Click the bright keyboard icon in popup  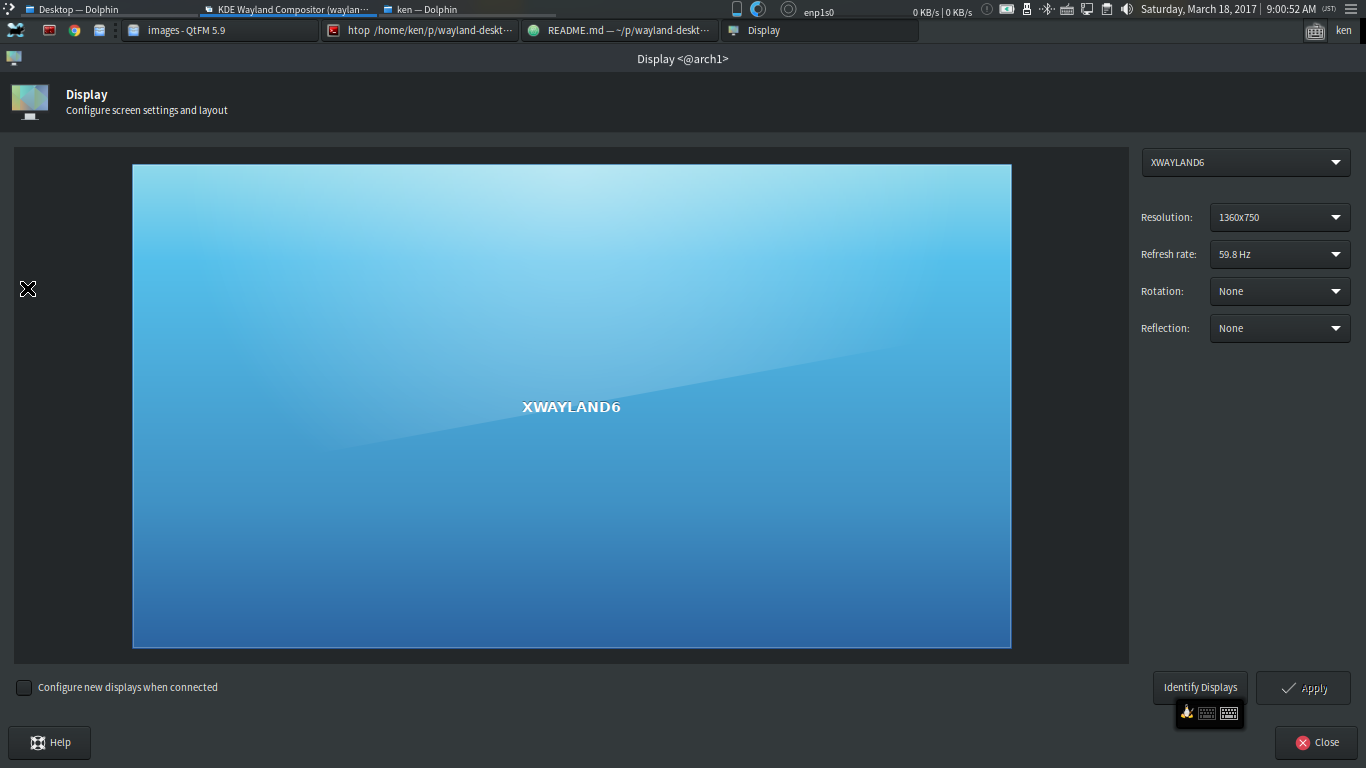[1229, 713]
